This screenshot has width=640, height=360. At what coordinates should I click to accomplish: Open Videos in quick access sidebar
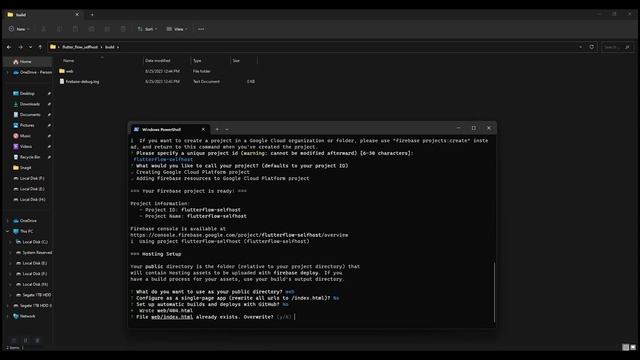26,147
